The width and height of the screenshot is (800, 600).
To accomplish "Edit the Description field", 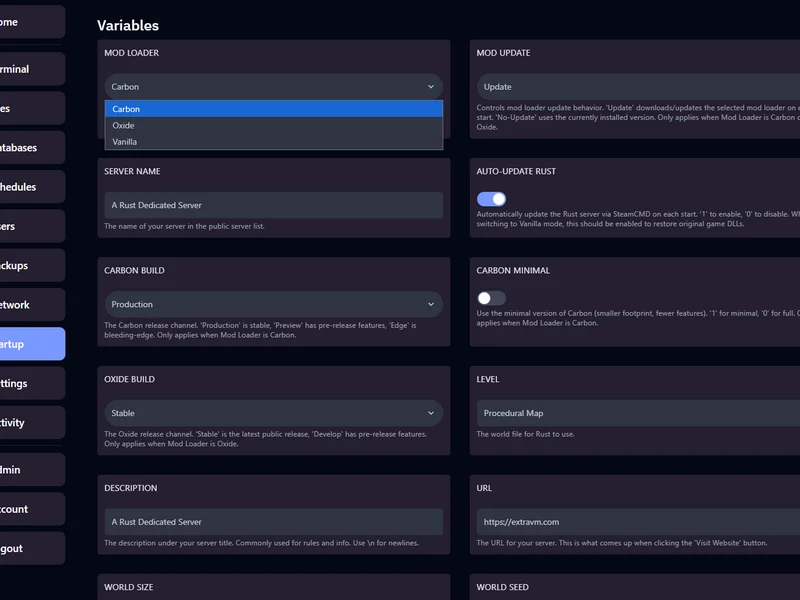I will [x=272, y=521].
